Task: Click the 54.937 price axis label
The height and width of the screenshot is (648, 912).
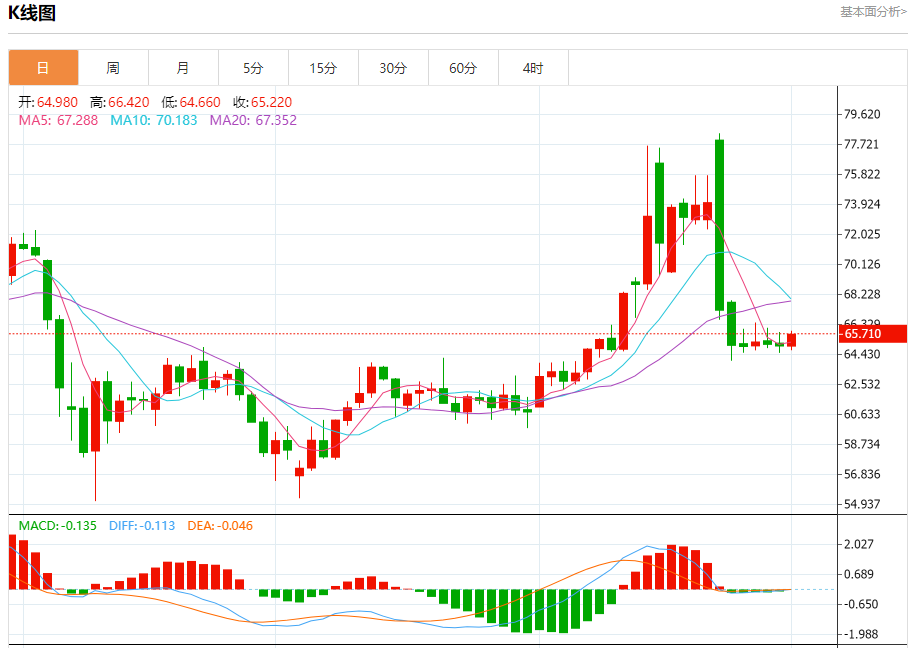Action: 862,504
